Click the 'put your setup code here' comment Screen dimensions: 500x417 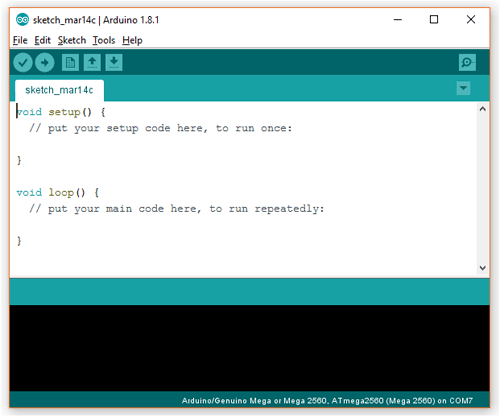point(160,128)
